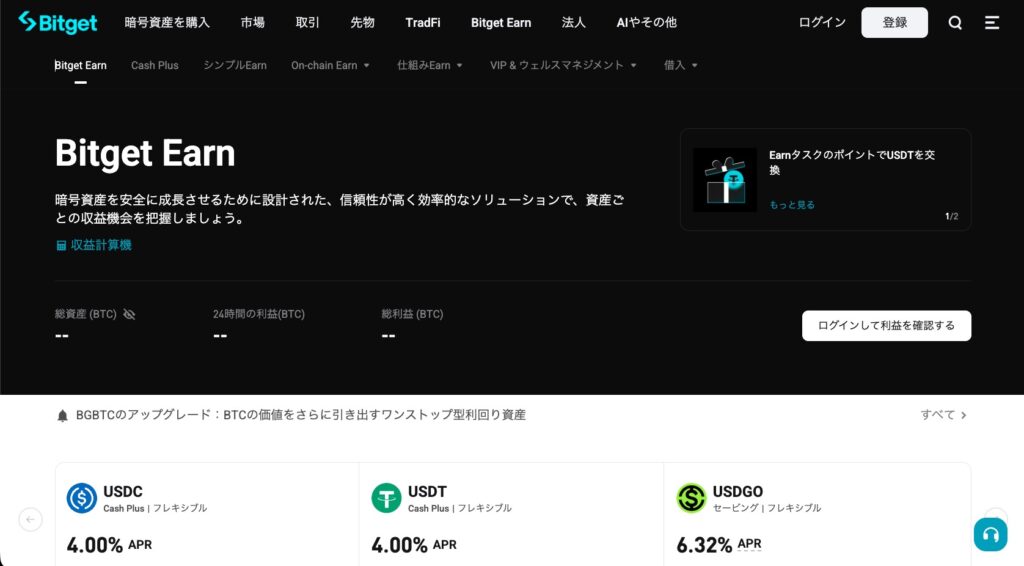Click Earnタスクのポイント promo text
The width and height of the screenshot is (1024, 566).
pyautogui.click(x=852, y=163)
